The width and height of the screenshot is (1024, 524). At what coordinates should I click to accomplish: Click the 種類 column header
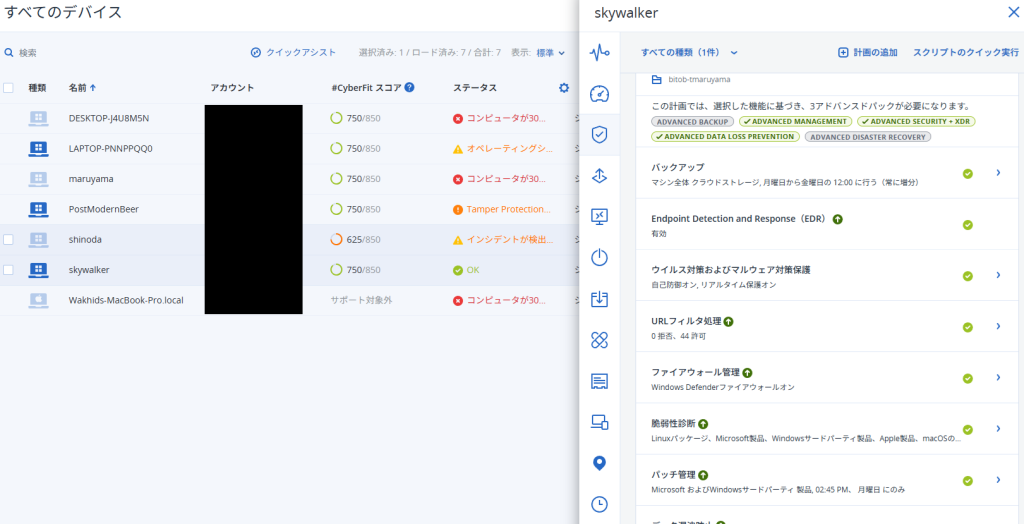pyautogui.click(x=37, y=88)
